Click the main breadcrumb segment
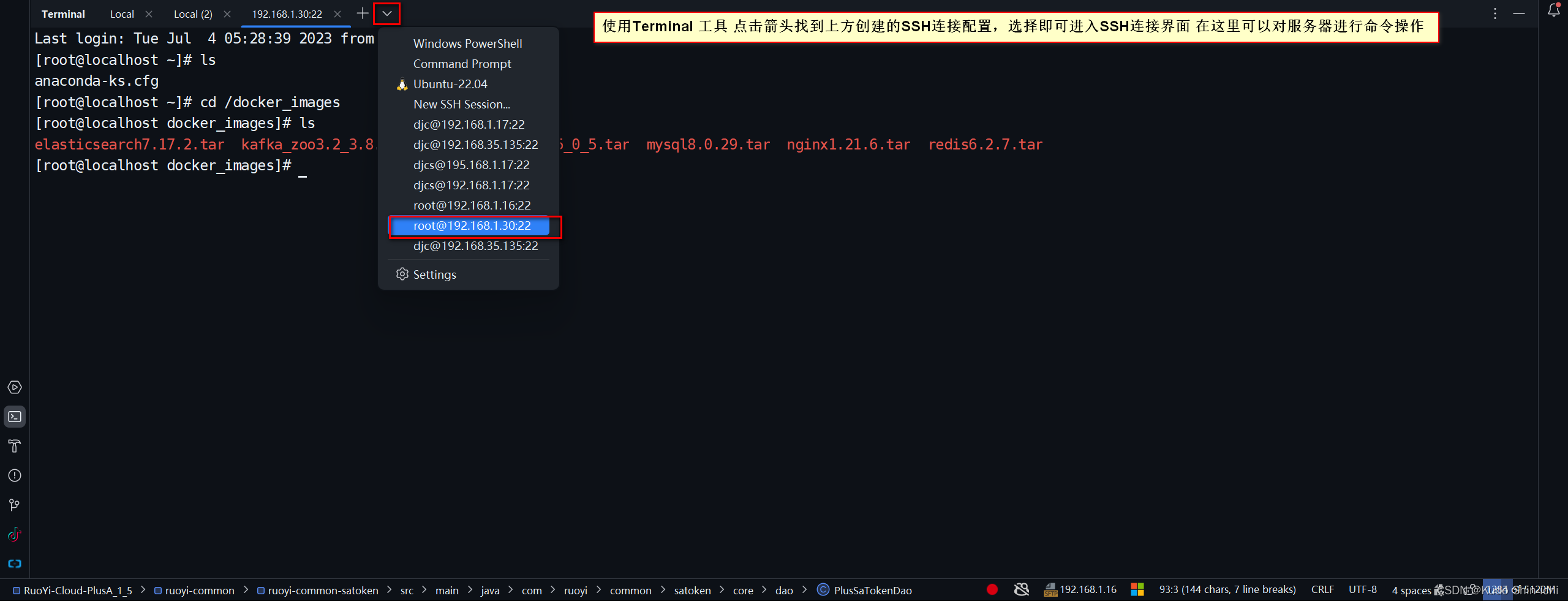 click(x=447, y=591)
